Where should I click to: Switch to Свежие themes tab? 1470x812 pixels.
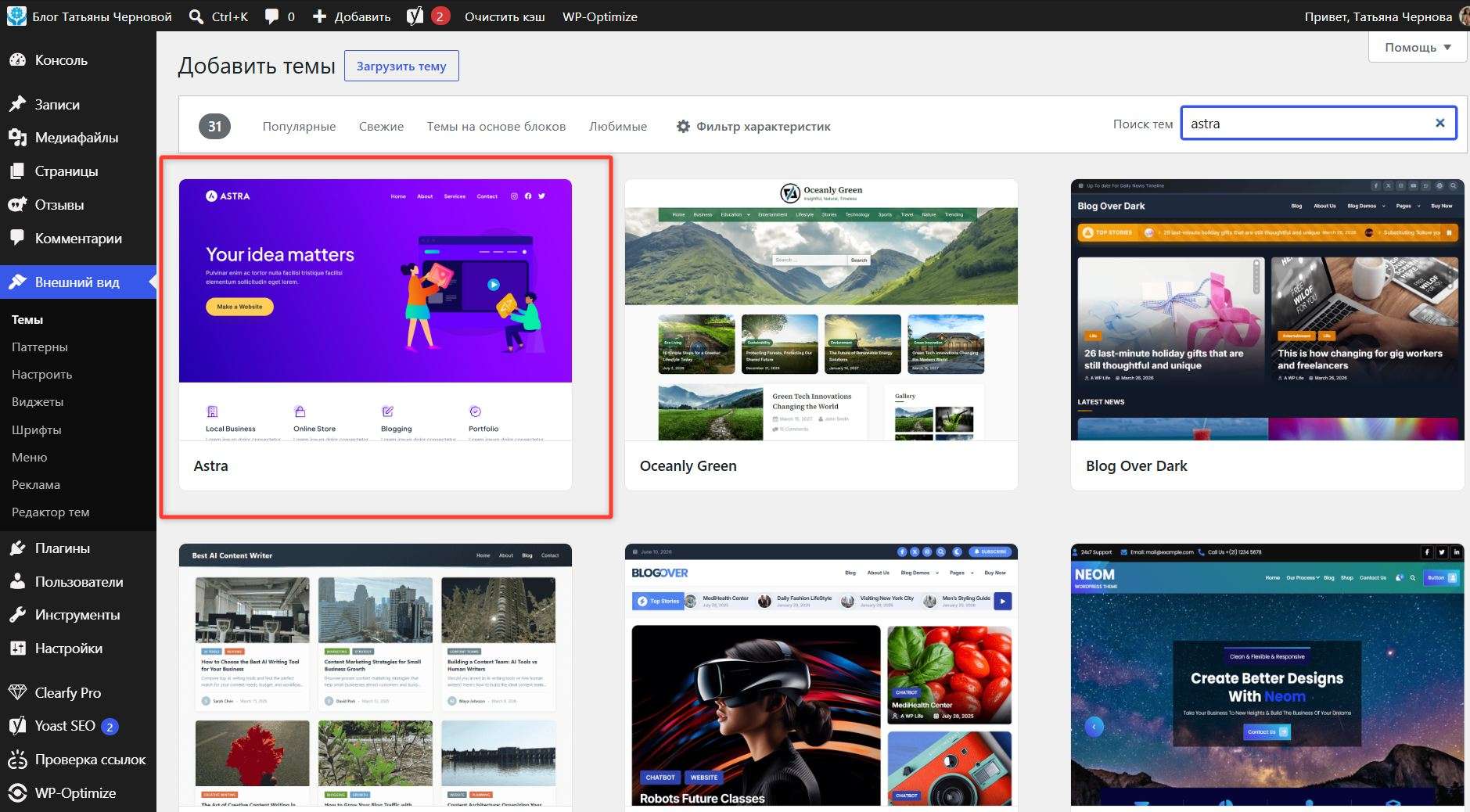coord(381,126)
